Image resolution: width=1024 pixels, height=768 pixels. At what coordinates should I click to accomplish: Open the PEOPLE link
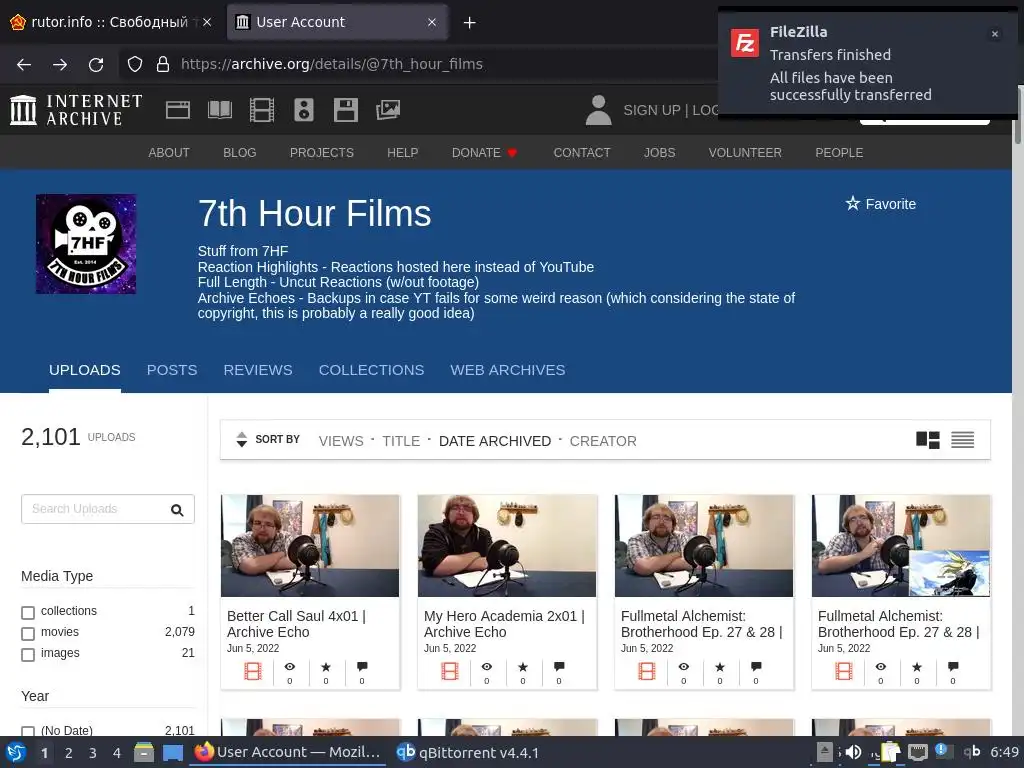tap(839, 152)
